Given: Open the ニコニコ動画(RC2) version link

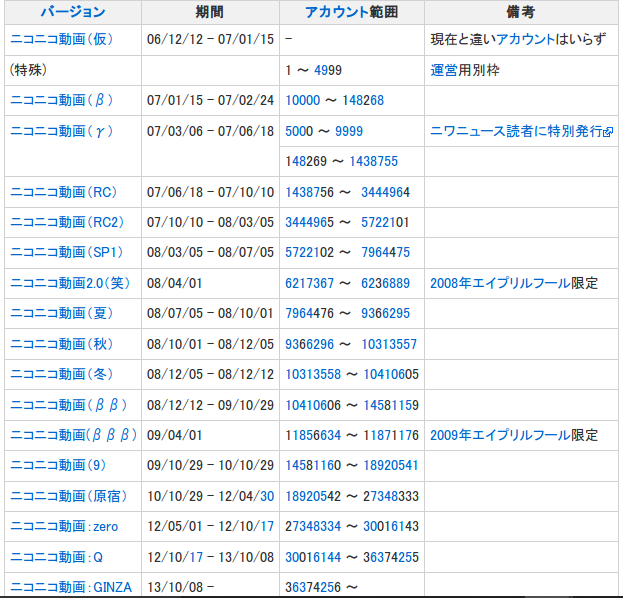Looking at the screenshot, I should 67,222.
